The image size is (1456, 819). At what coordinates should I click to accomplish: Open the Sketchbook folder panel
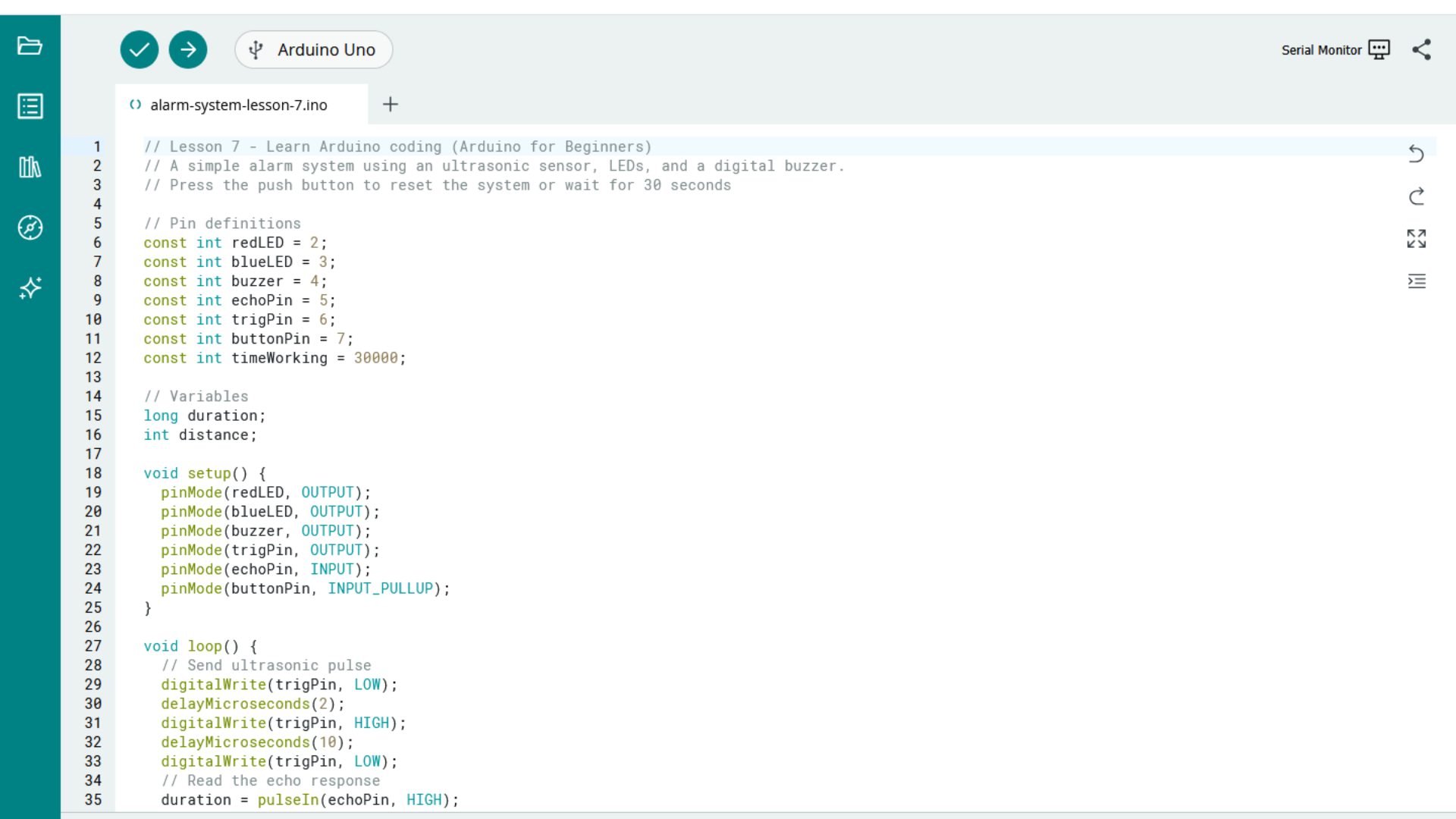30,45
